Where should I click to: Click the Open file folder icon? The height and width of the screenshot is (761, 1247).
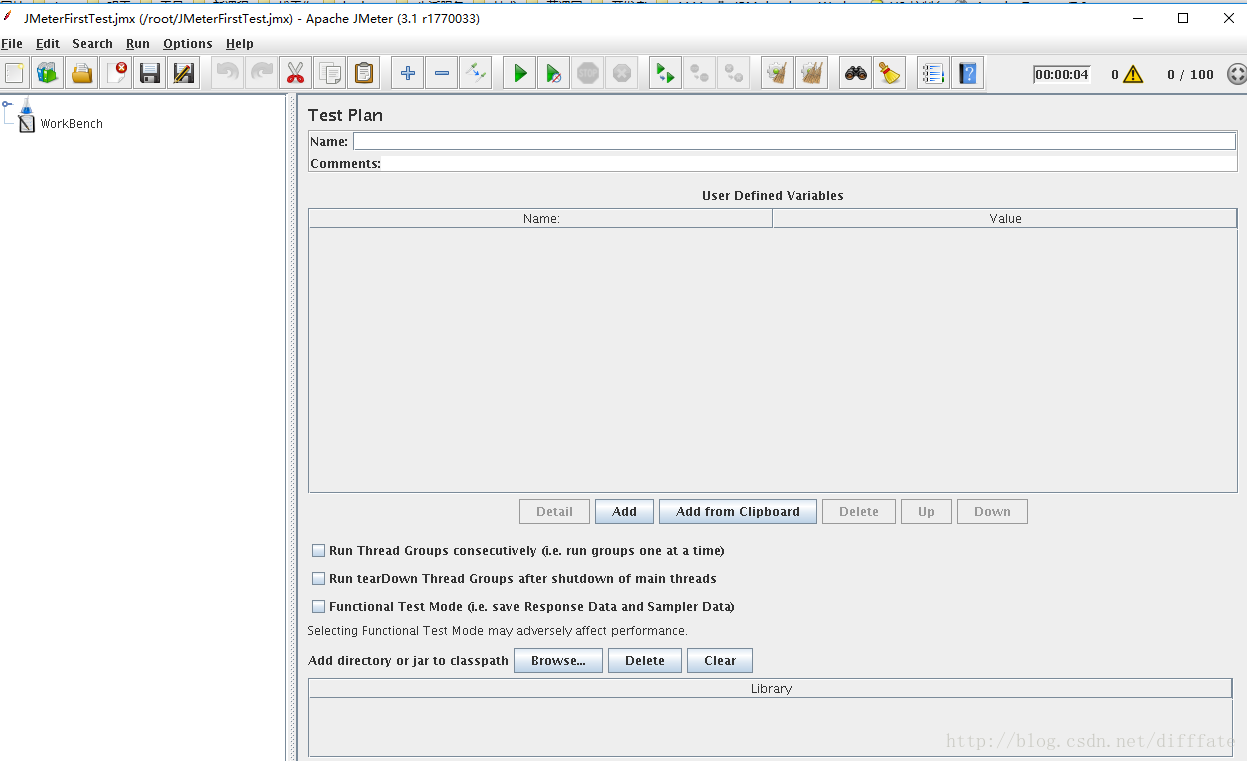coord(82,73)
